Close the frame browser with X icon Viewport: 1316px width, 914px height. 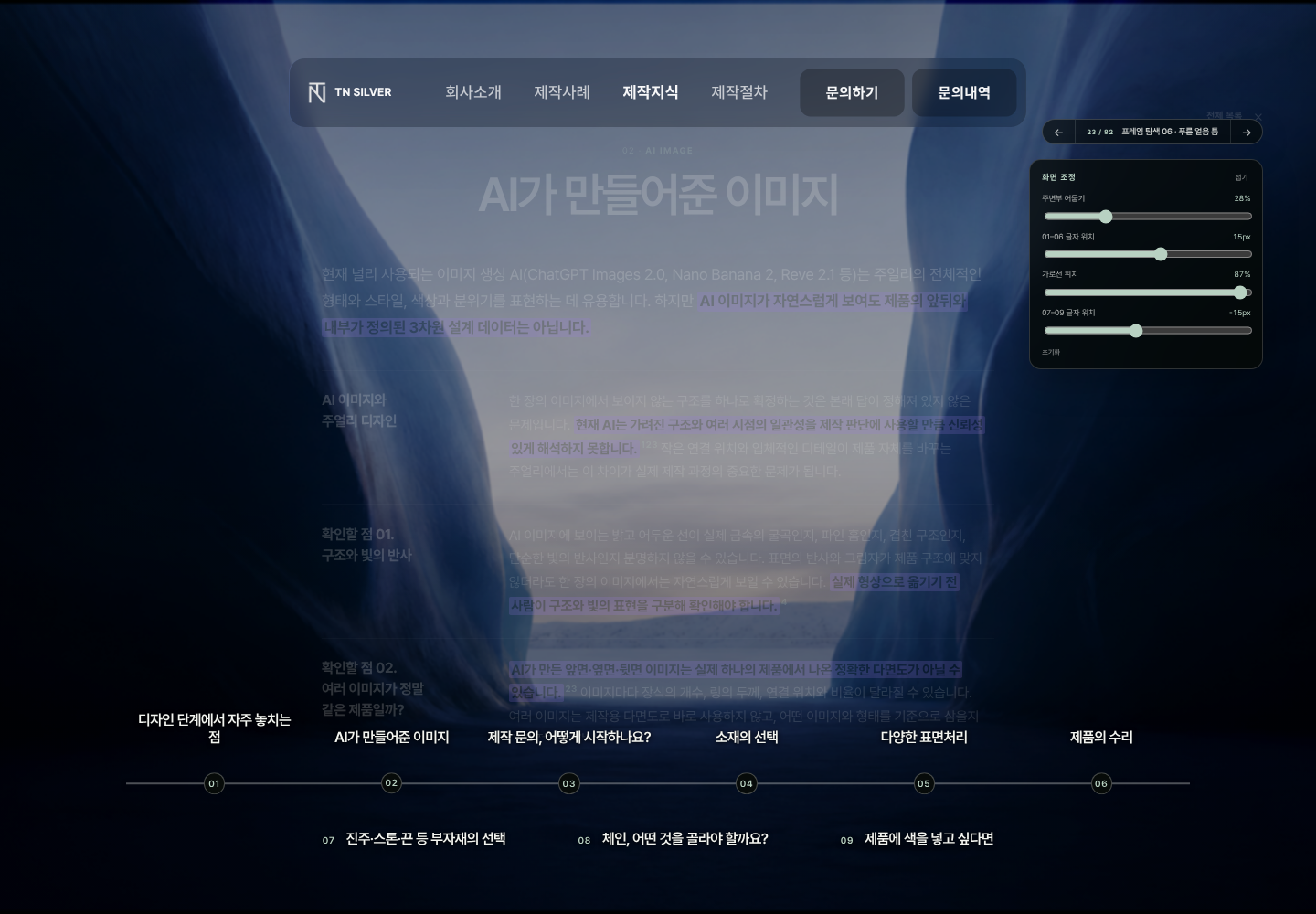click(1258, 116)
